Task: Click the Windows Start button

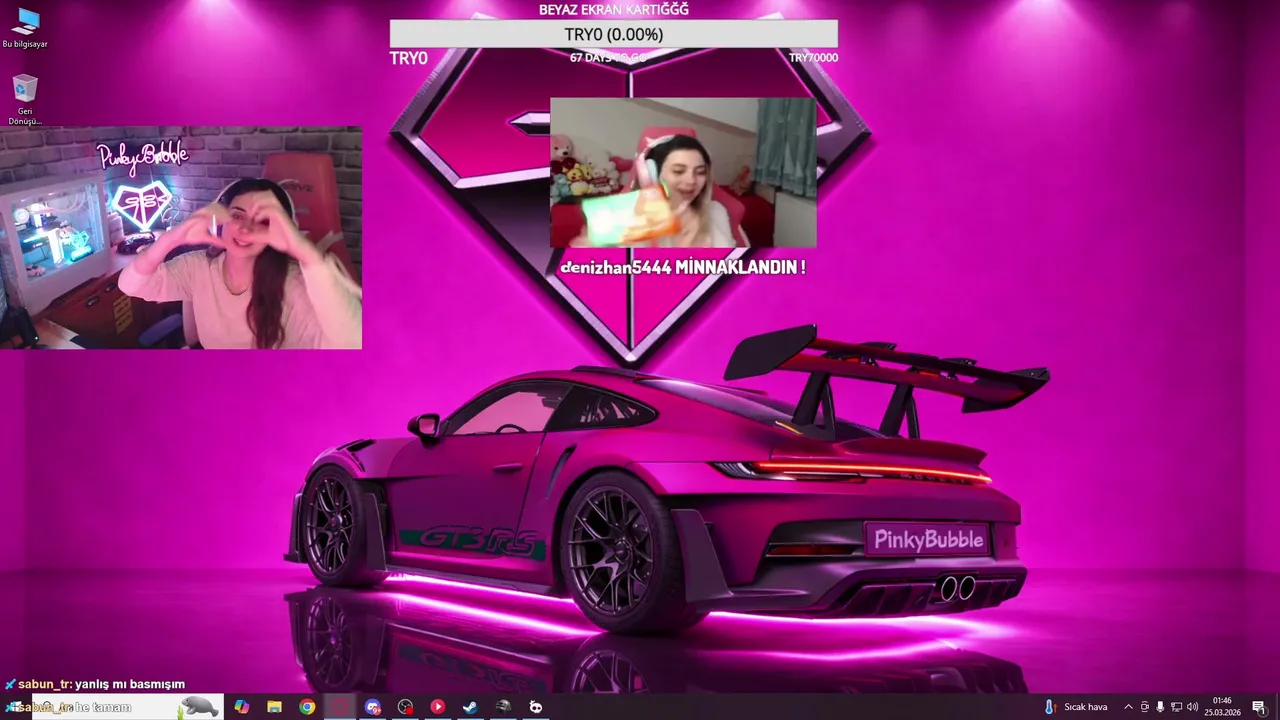Action: [x=14, y=707]
